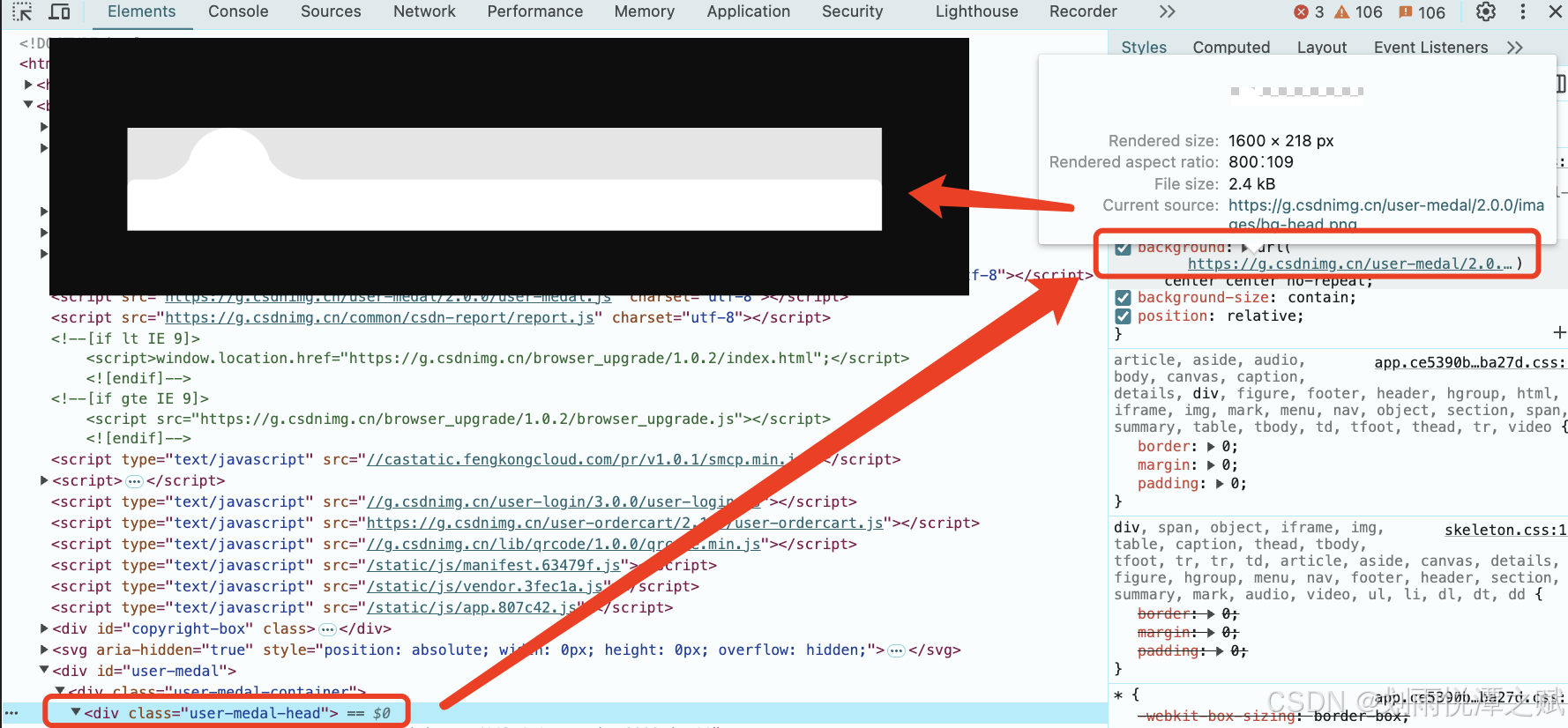
Task: Click the 106 warnings triangle badge
Action: tap(1358, 11)
